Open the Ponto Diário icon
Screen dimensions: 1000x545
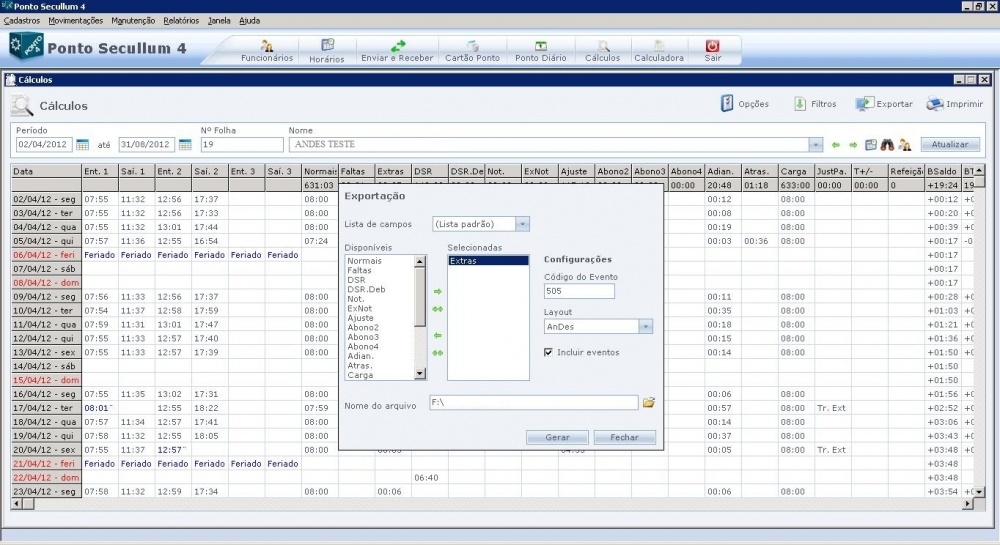coord(540,50)
